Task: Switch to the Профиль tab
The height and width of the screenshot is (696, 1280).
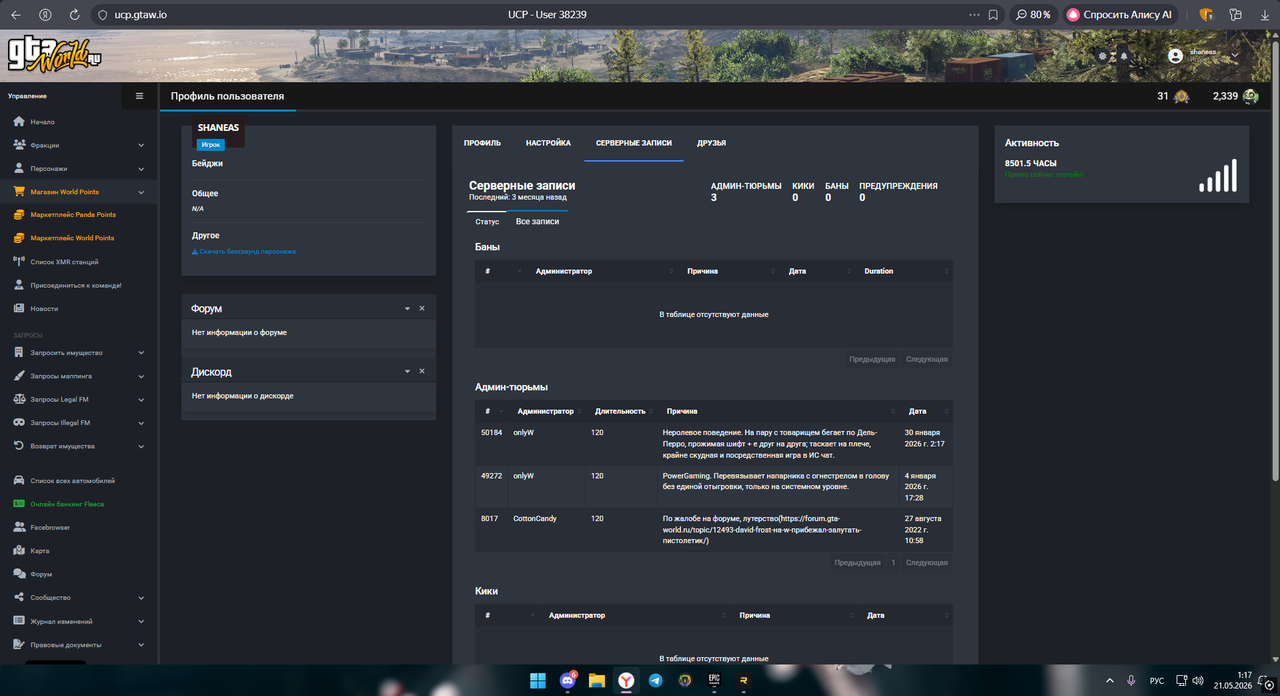Action: click(x=483, y=143)
